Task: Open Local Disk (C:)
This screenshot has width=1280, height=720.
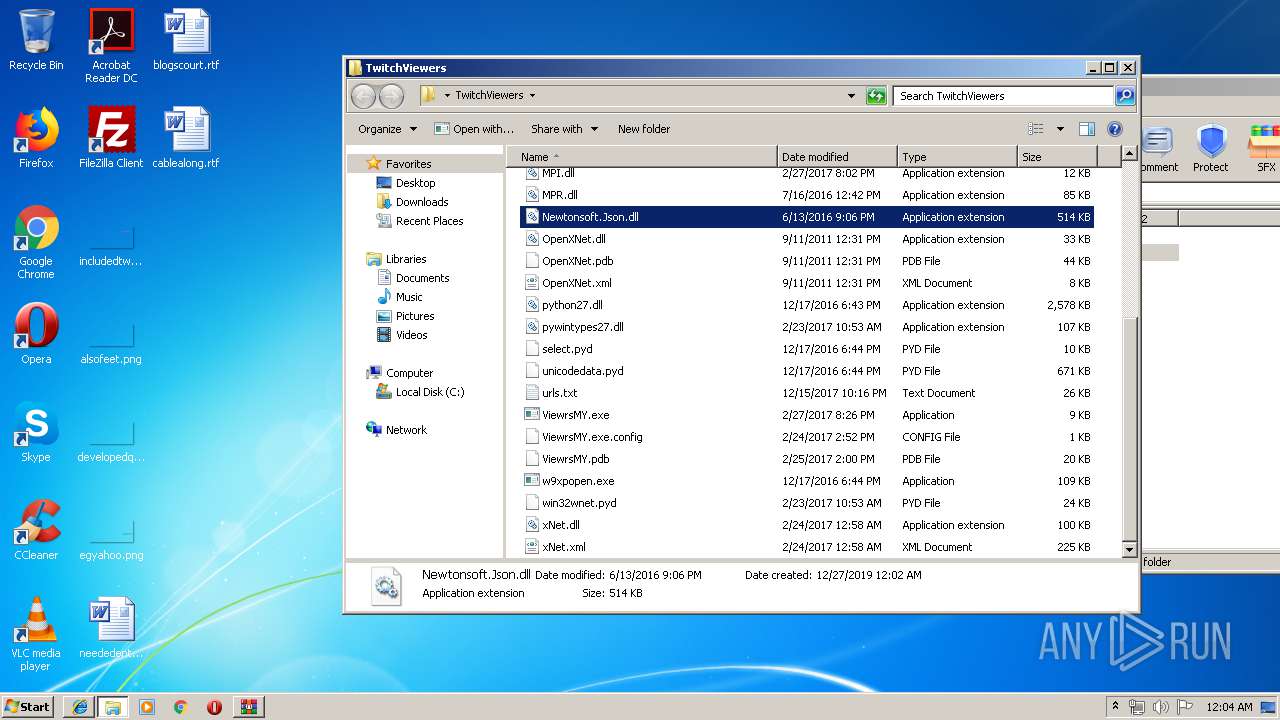Action: coord(430,392)
